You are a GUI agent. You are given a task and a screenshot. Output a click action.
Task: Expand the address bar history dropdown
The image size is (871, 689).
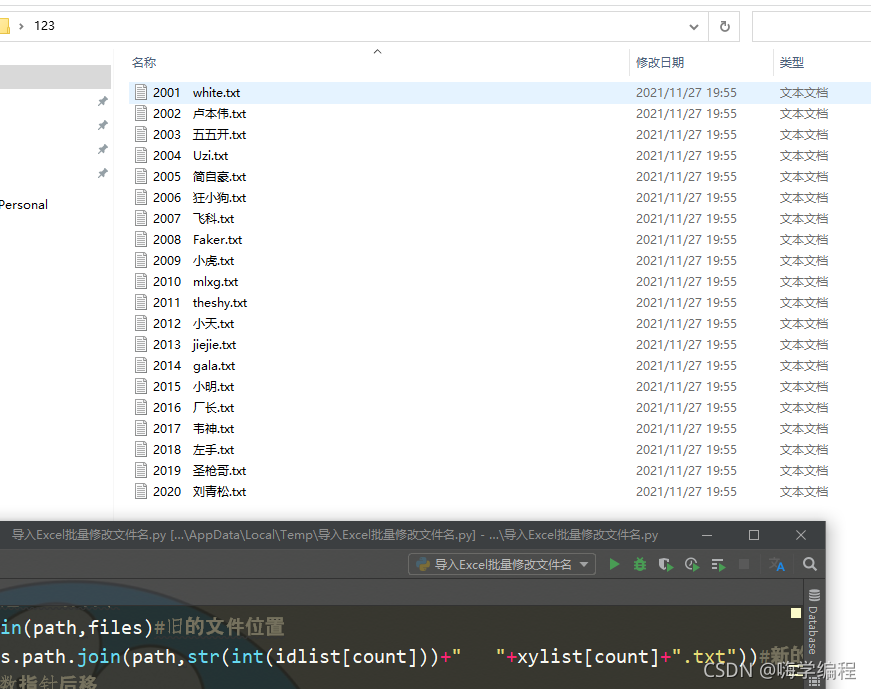[693, 26]
